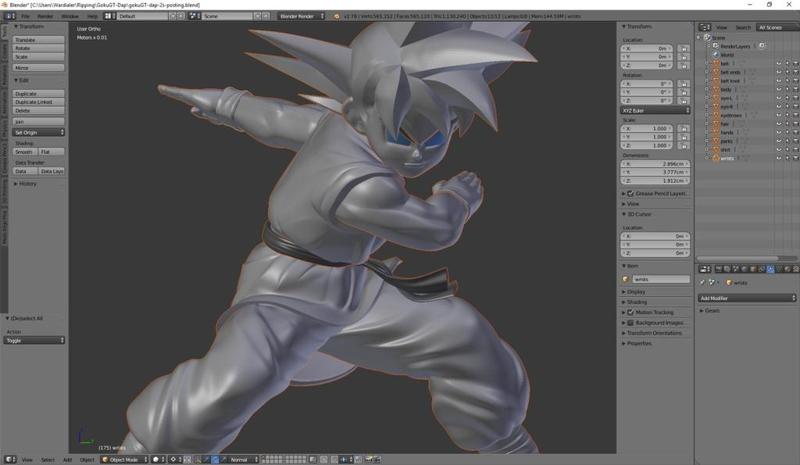This screenshot has width=800, height=465.
Task: Open the Normal transform orientation dropdown
Action: coord(243,459)
